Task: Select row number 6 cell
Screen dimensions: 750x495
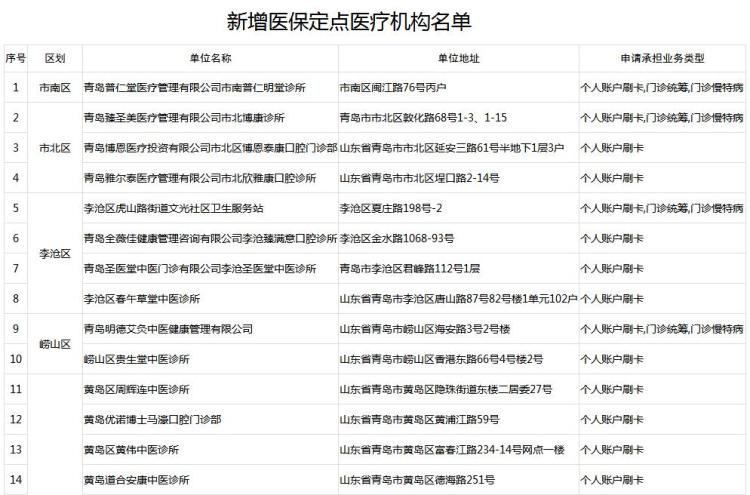Action: pos(16,238)
